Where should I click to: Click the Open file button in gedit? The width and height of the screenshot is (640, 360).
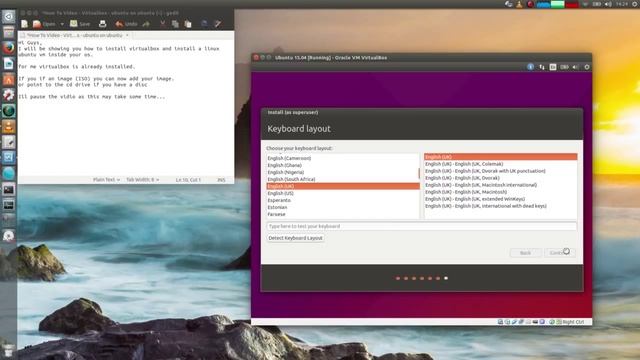coord(44,24)
